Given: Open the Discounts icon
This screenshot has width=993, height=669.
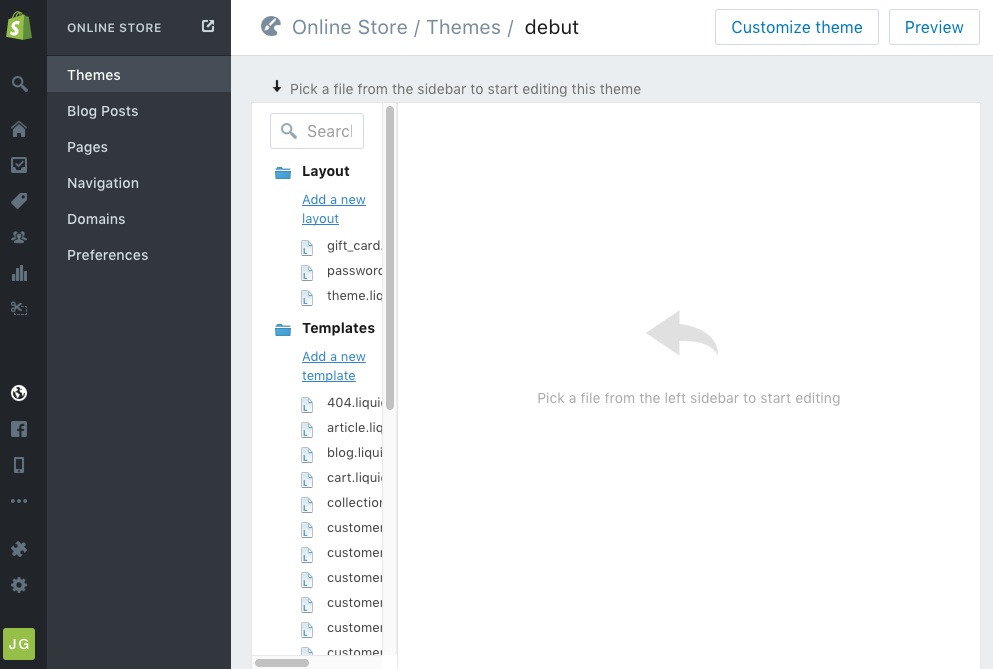Looking at the screenshot, I should [x=19, y=309].
